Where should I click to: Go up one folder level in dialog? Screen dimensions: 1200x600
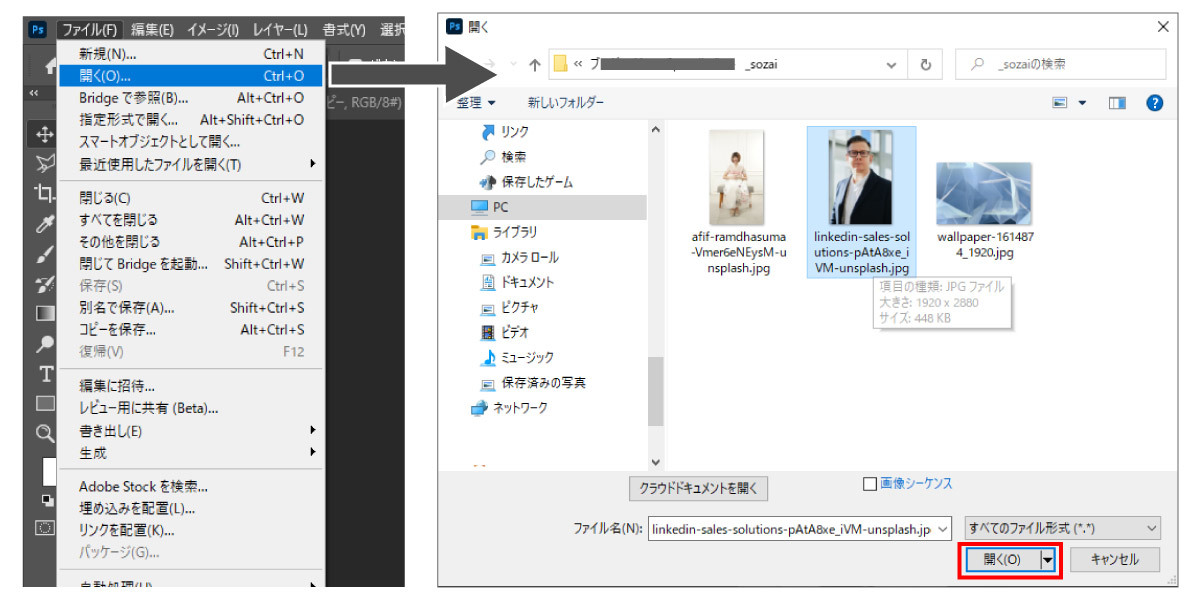[535, 65]
